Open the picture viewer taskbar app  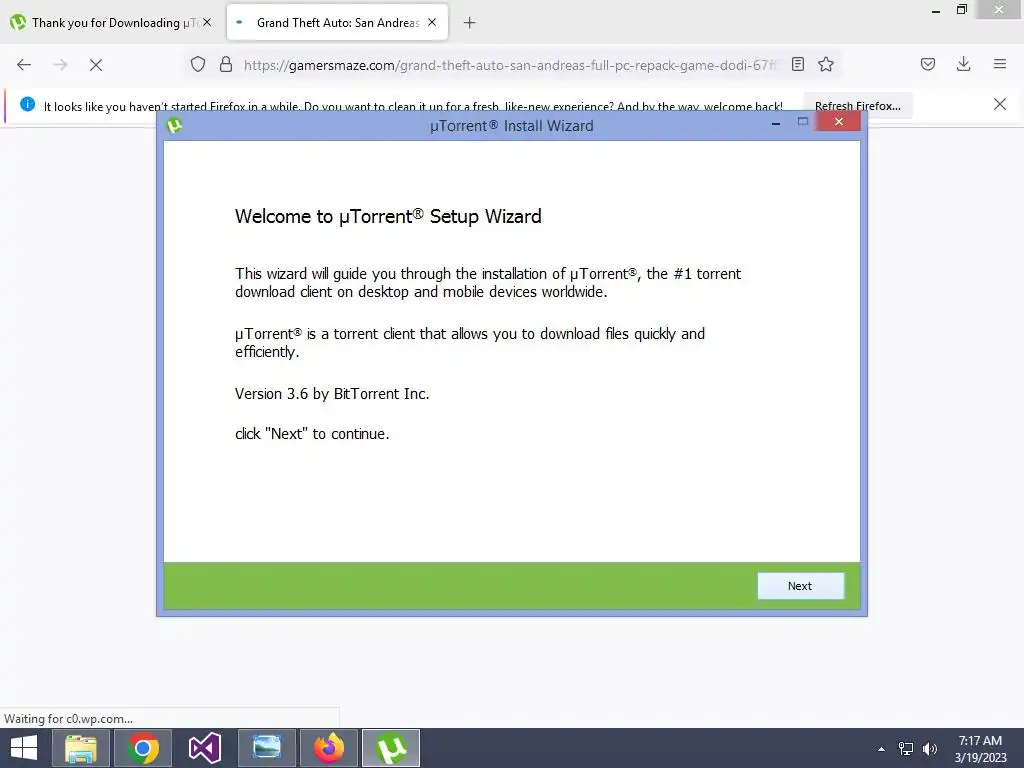[x=266, y=748]
